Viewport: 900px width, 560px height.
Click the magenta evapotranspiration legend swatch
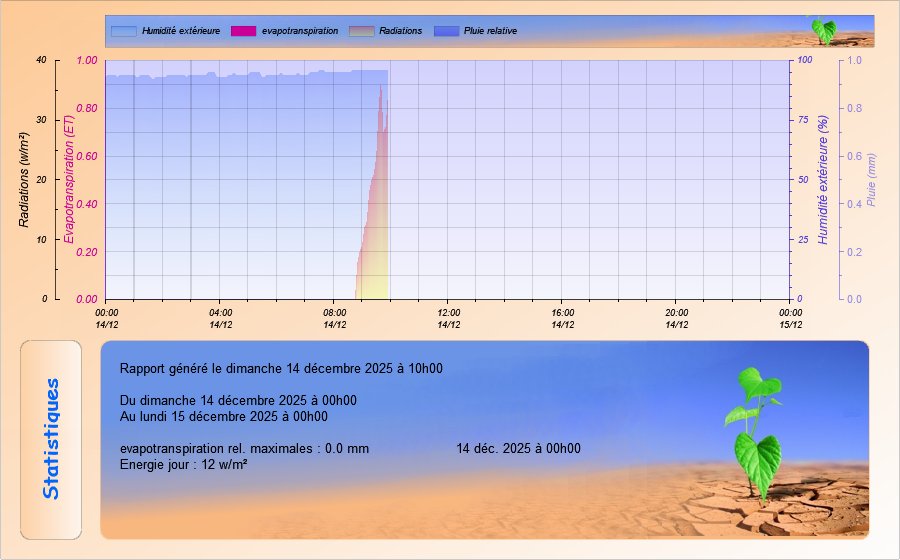[243, 31]
